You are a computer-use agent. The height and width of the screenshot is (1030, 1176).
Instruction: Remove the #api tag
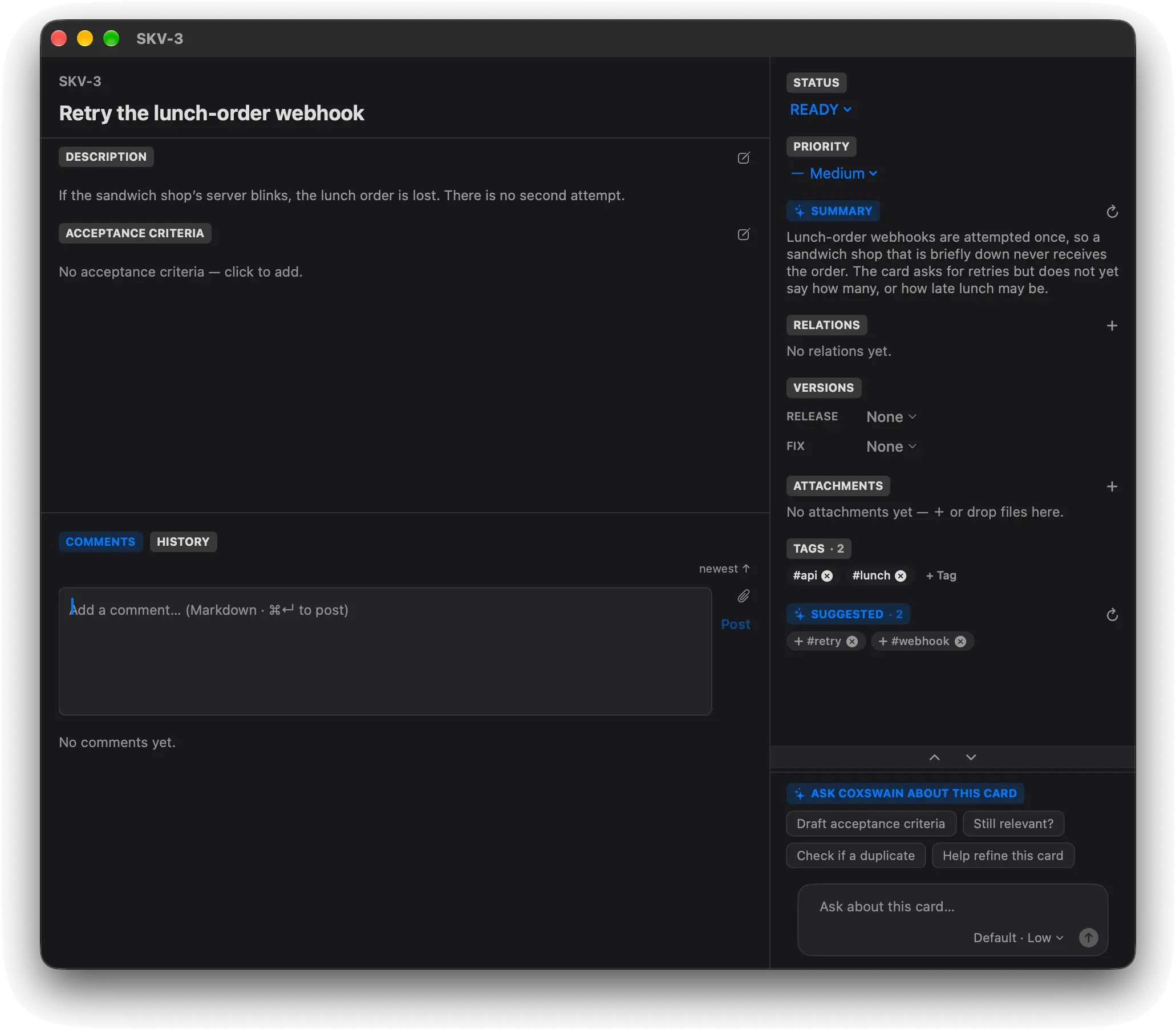[x=826, y=576]
